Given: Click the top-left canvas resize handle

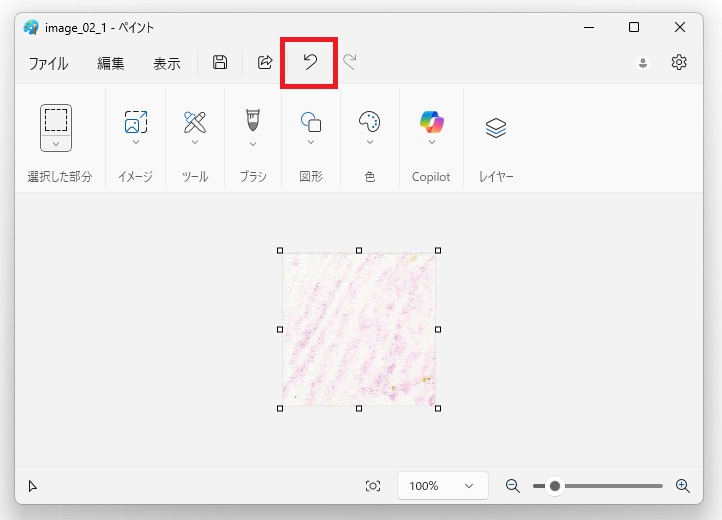Looking at the screenshot, I should [280, 251].
